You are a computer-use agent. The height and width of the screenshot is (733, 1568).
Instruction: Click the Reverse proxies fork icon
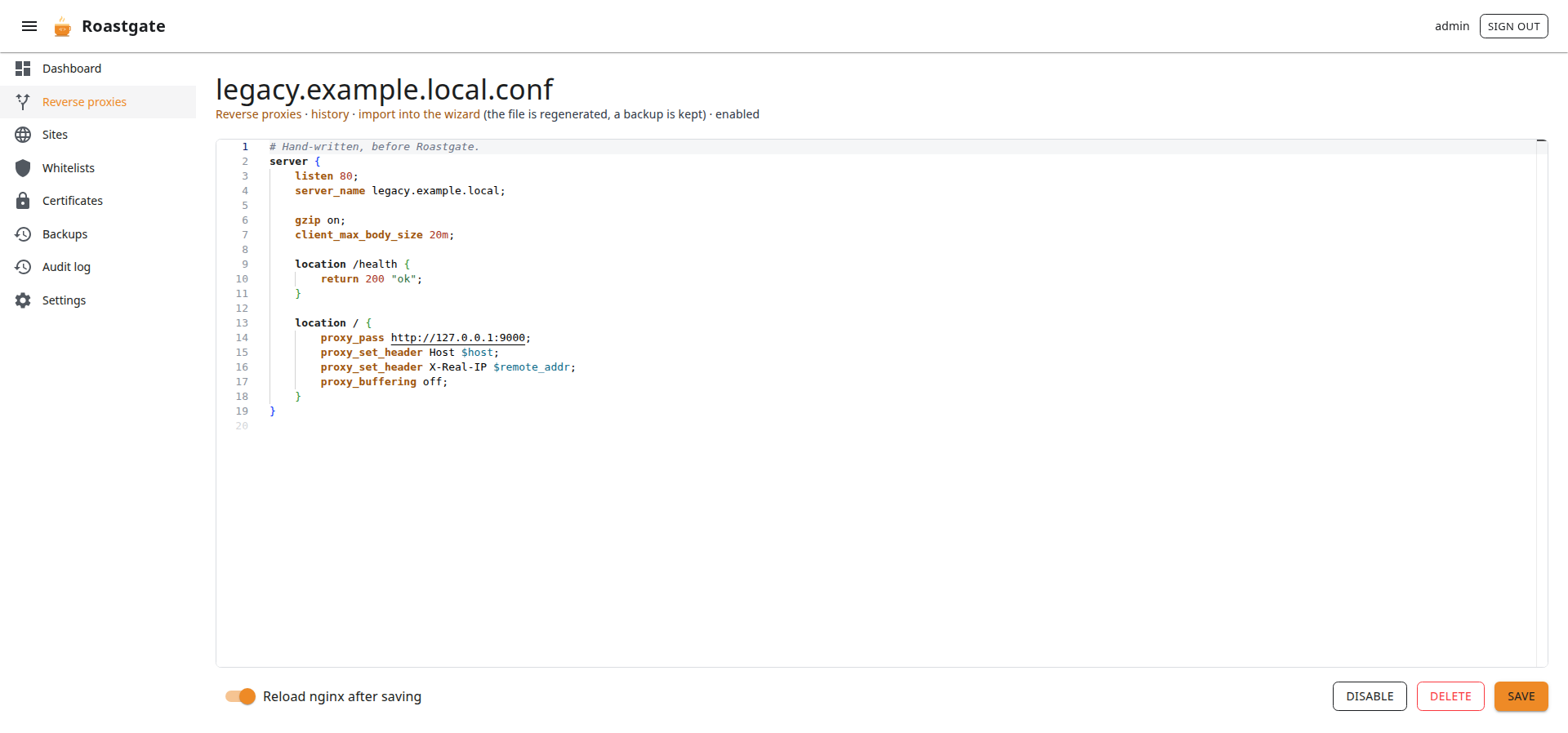(23, 102)
